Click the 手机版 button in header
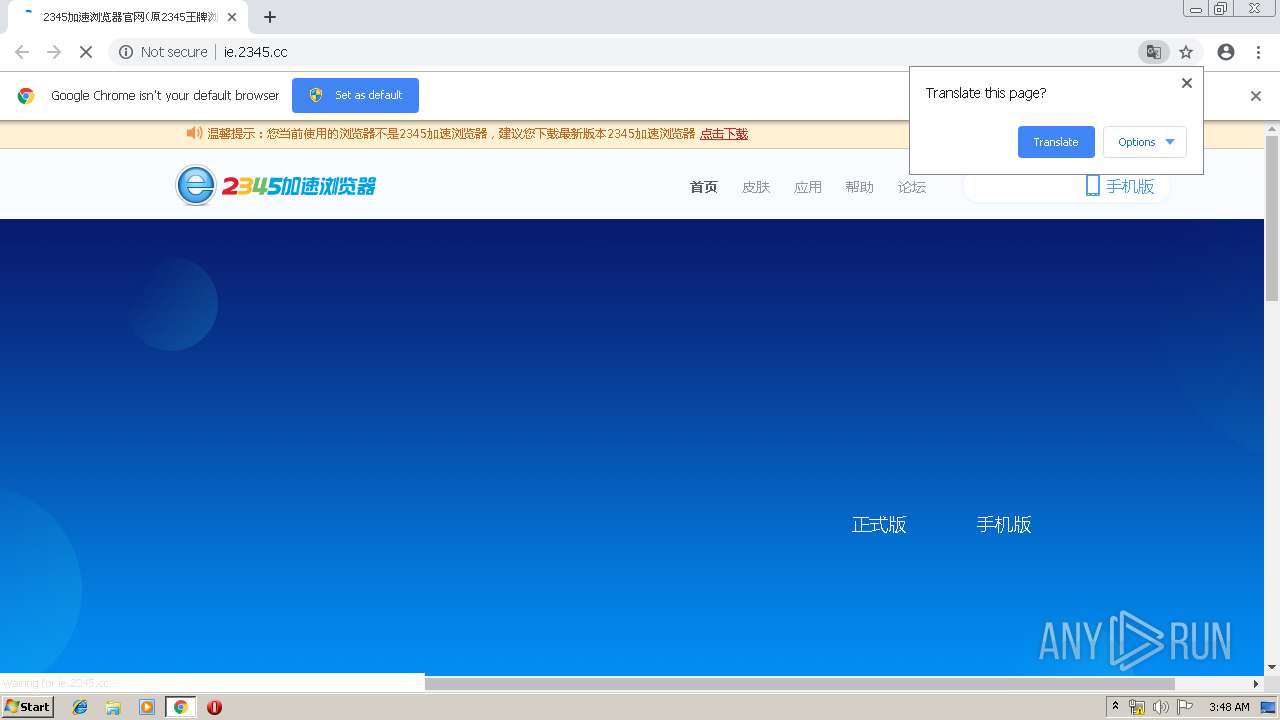This screenshot has height=720, width=1280. [1120, 186]
